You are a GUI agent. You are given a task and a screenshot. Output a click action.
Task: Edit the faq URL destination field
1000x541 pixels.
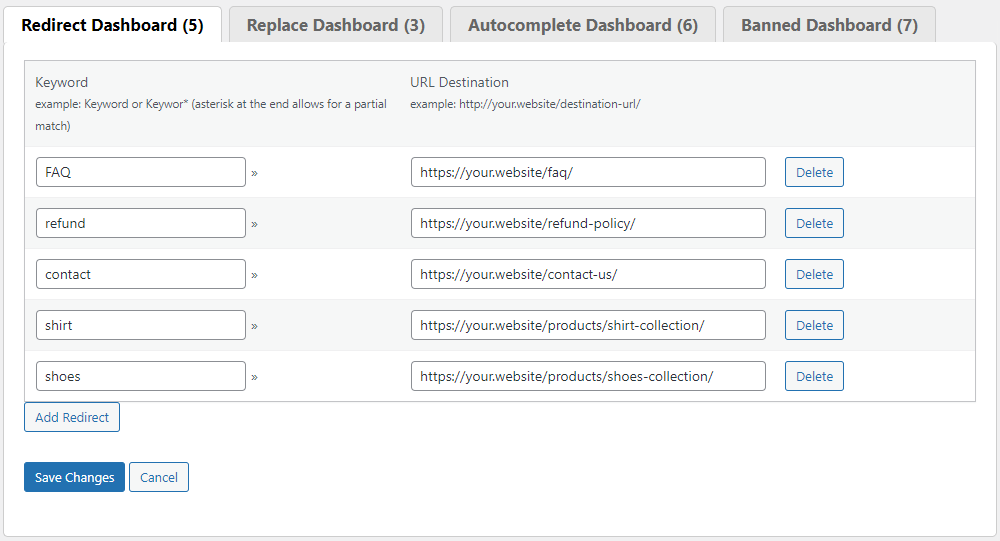(x=588, y=172)
